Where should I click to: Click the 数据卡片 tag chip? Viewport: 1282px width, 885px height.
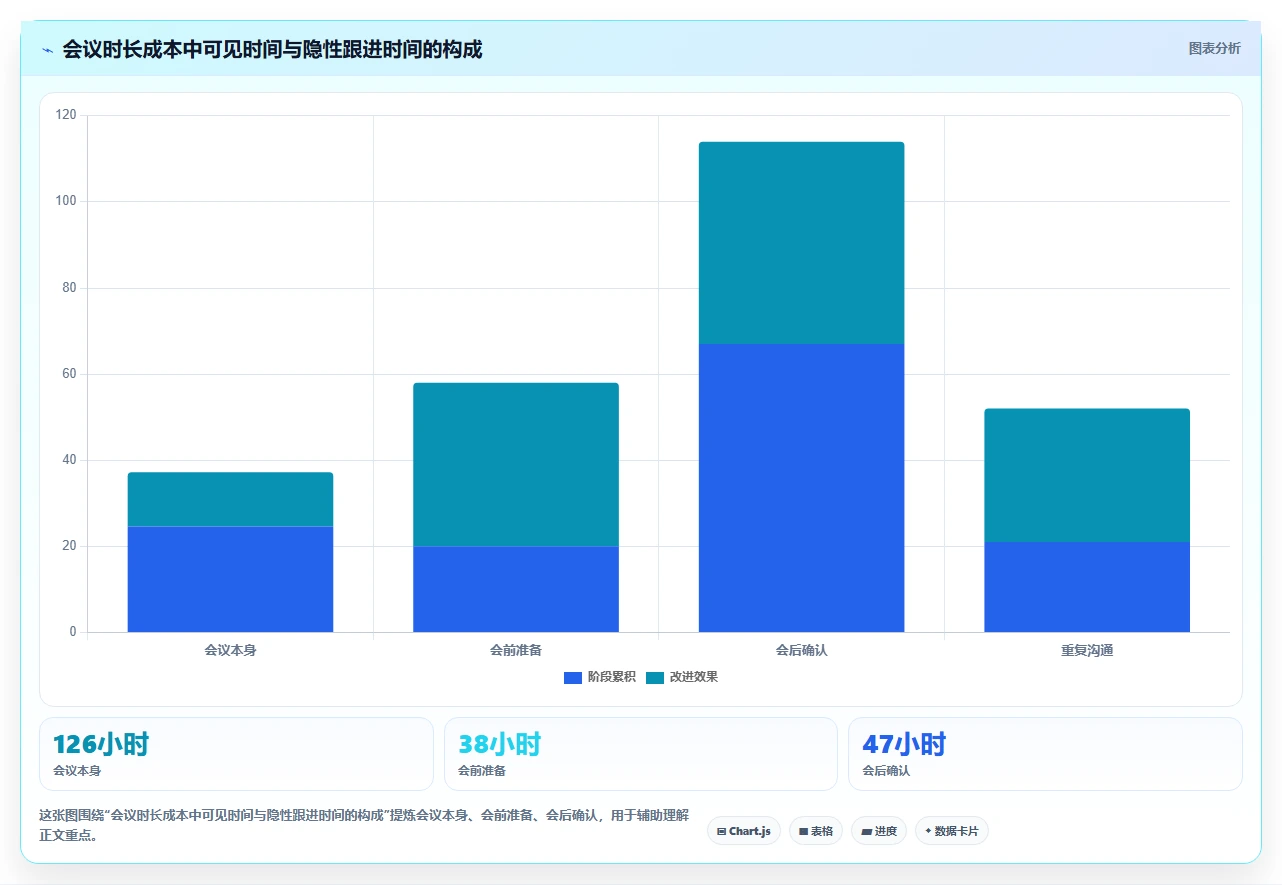952,831
